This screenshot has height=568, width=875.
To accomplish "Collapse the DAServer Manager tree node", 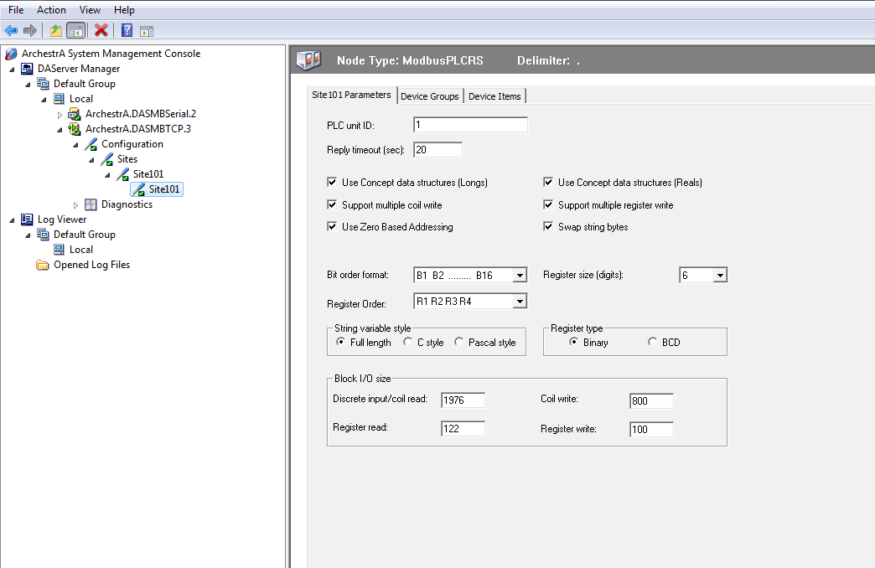I will (x=12, y=70).
